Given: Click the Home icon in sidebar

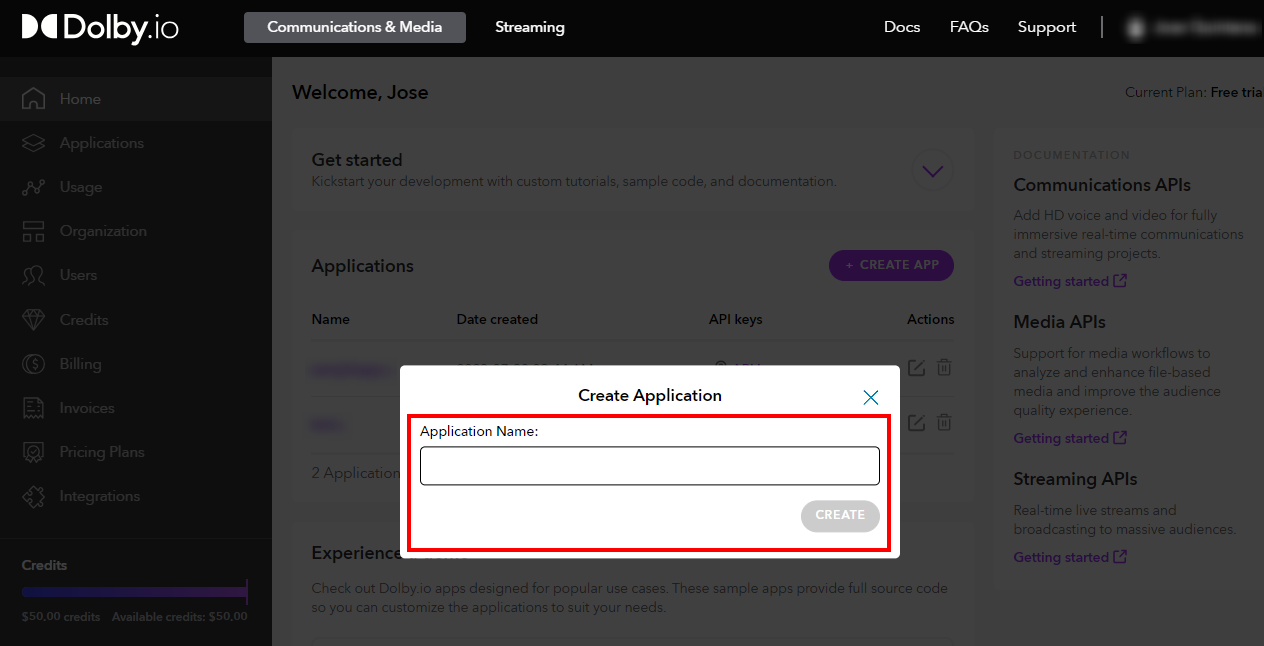Looking at the screenshot, I should tap(33, 99).
